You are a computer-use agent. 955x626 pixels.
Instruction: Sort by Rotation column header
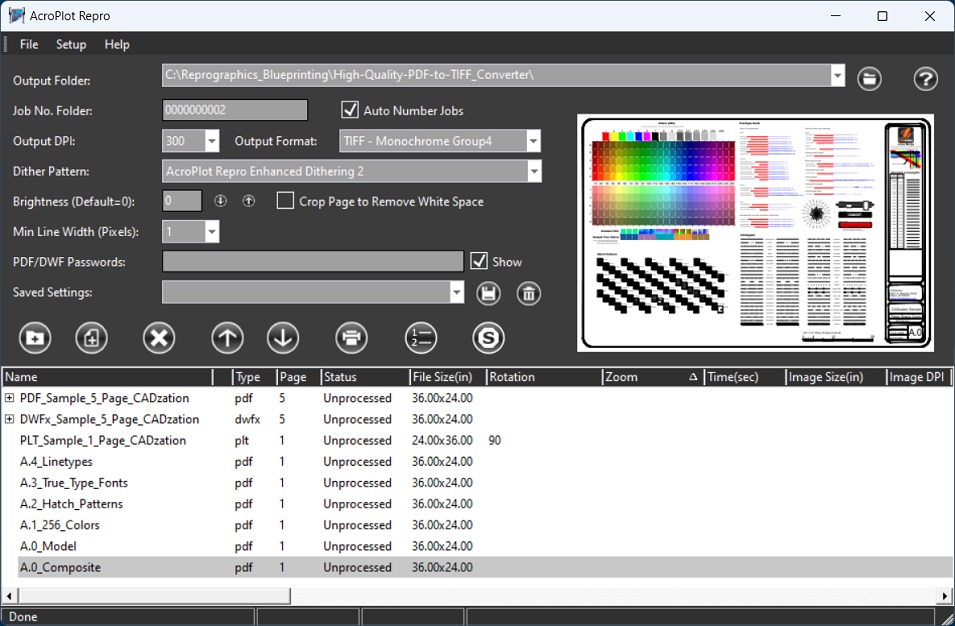pyautogui.click(x=544, y=377)
